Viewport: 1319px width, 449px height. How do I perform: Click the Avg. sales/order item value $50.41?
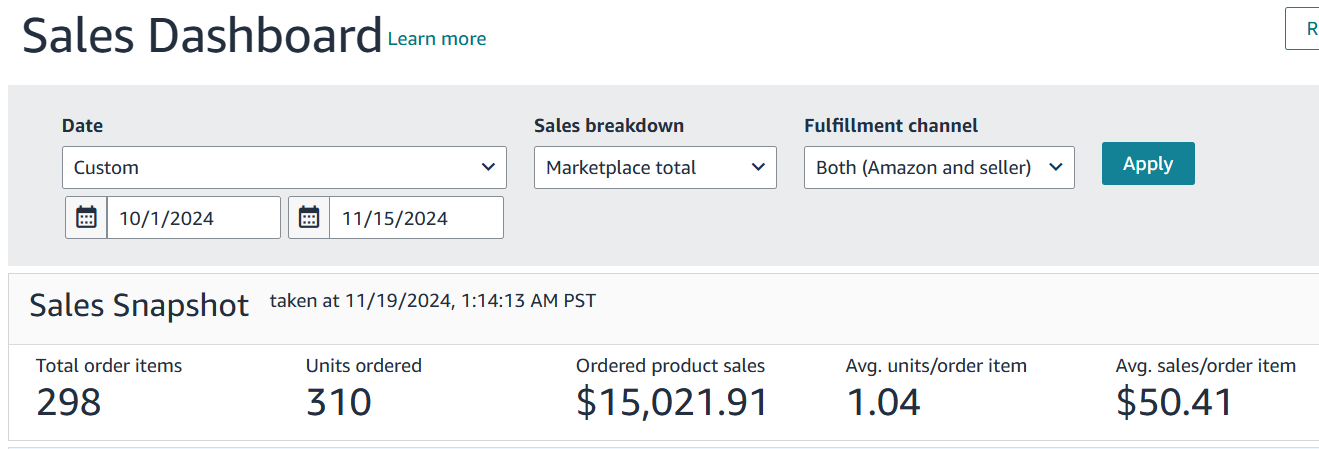point(1174,402)
